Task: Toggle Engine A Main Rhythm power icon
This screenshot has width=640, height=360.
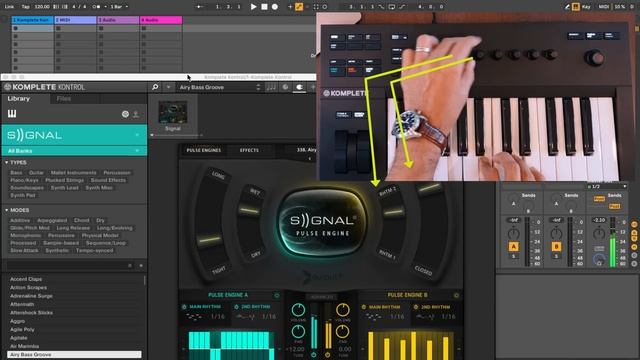Action: [x=184, y=307]
